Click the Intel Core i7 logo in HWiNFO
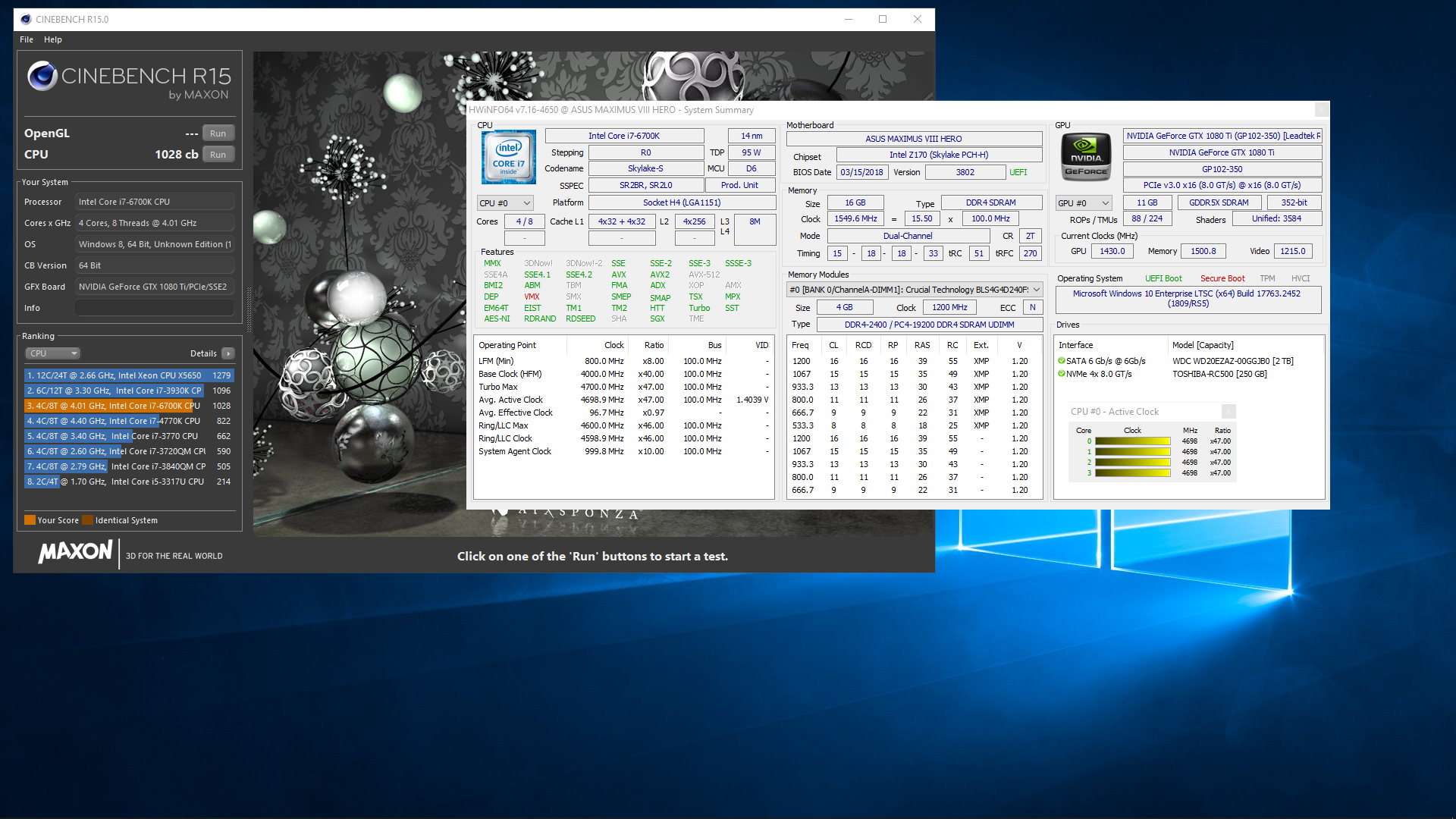Image resolution: width=1456 pixels, height=819 pixels. (509, 157)
